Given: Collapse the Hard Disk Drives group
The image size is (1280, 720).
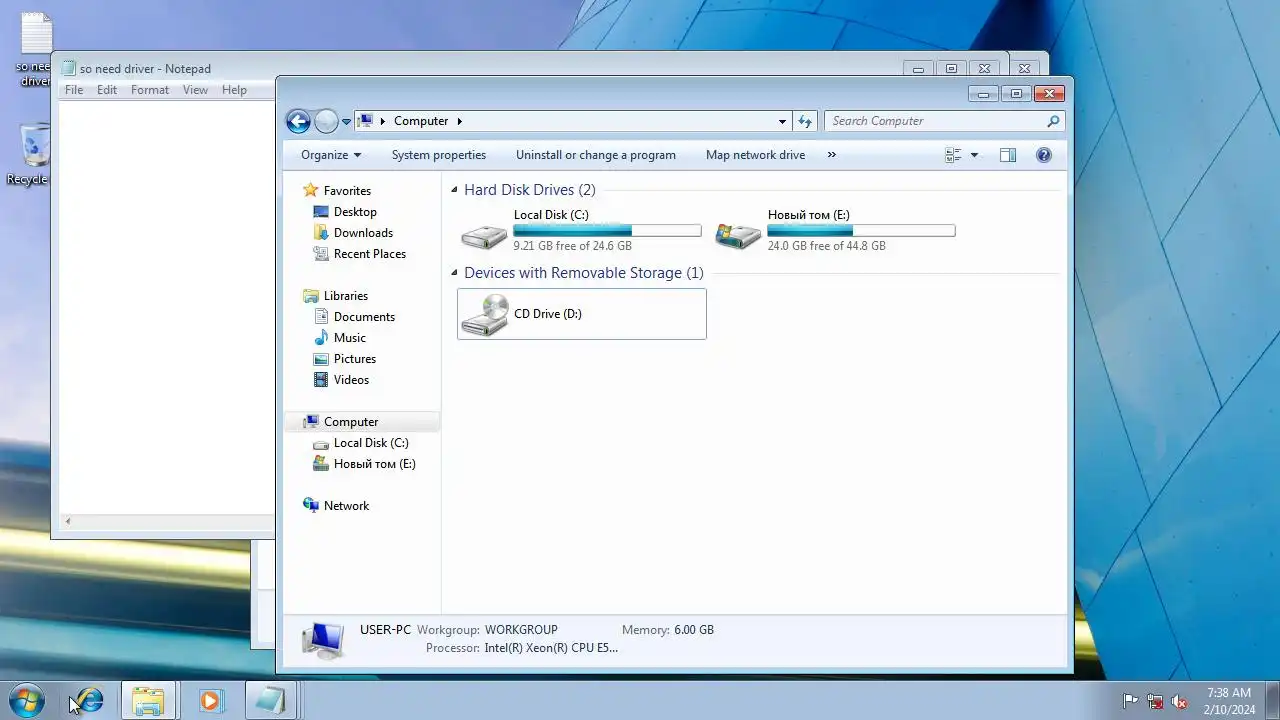Looking at the screenshot, I should point(455,190).
